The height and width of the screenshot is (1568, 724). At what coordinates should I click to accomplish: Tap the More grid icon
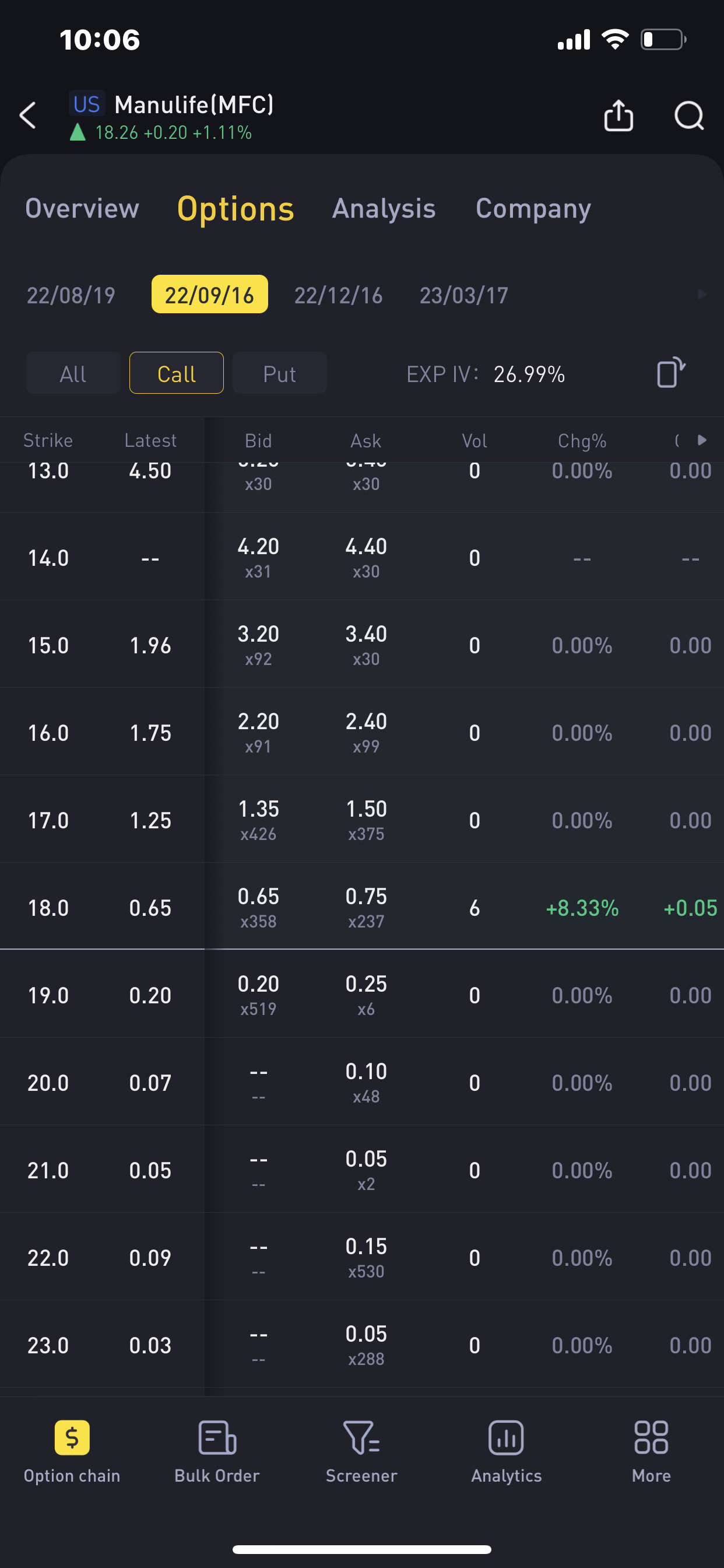coord(651,1438)
